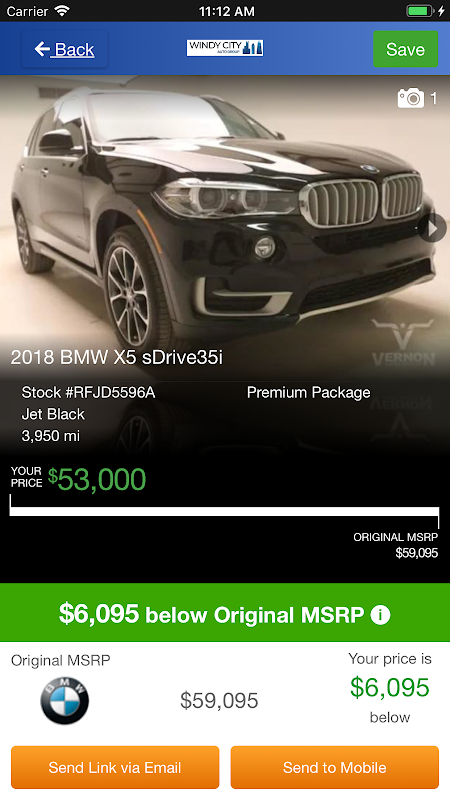450x800 pixels.
Task: Tap the BMW X5 vehicle photo
Action: coord(224,214)
